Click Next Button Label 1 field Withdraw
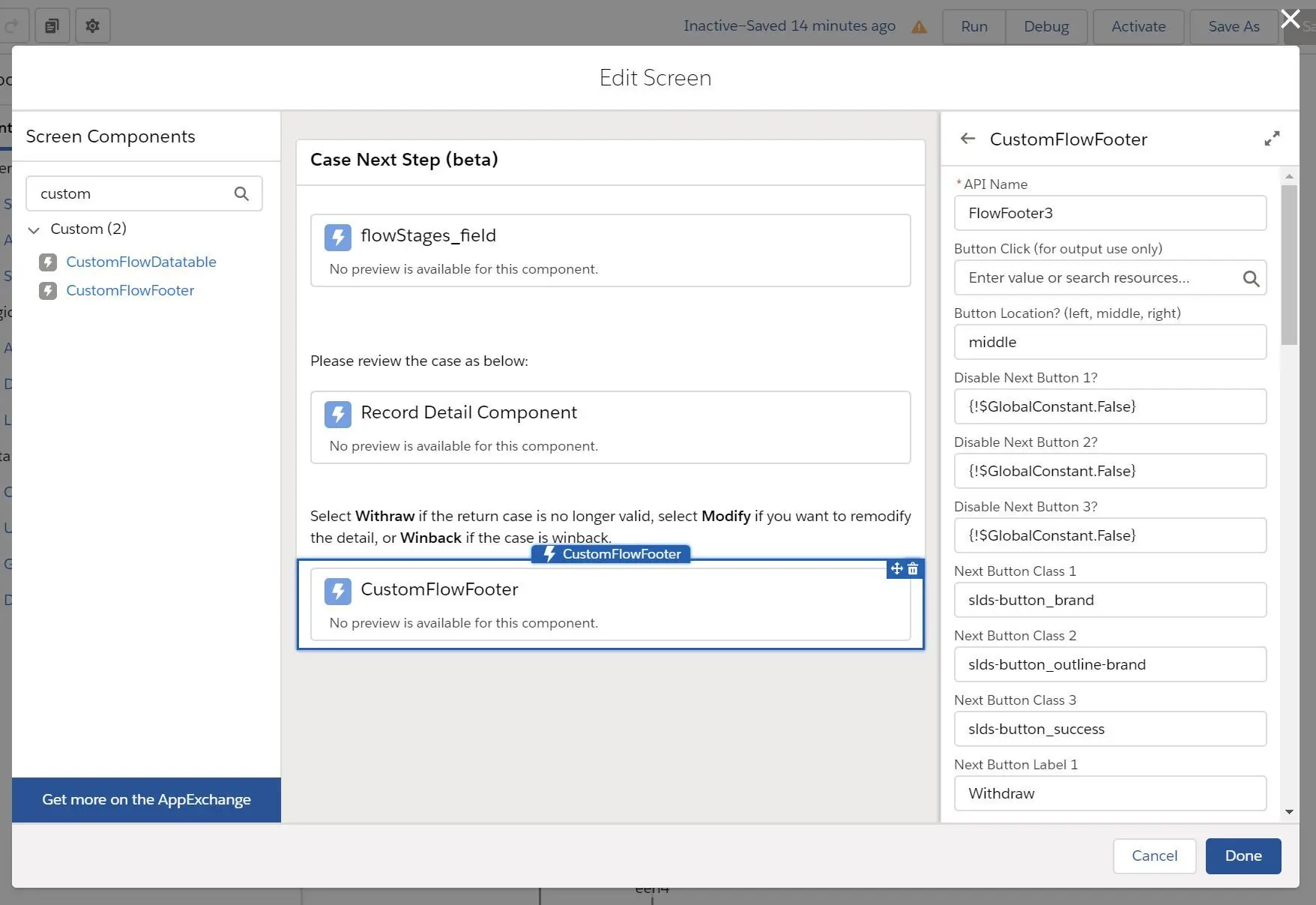The image size is (1316, 905). pyautogui.click(x=1110, y=793)
